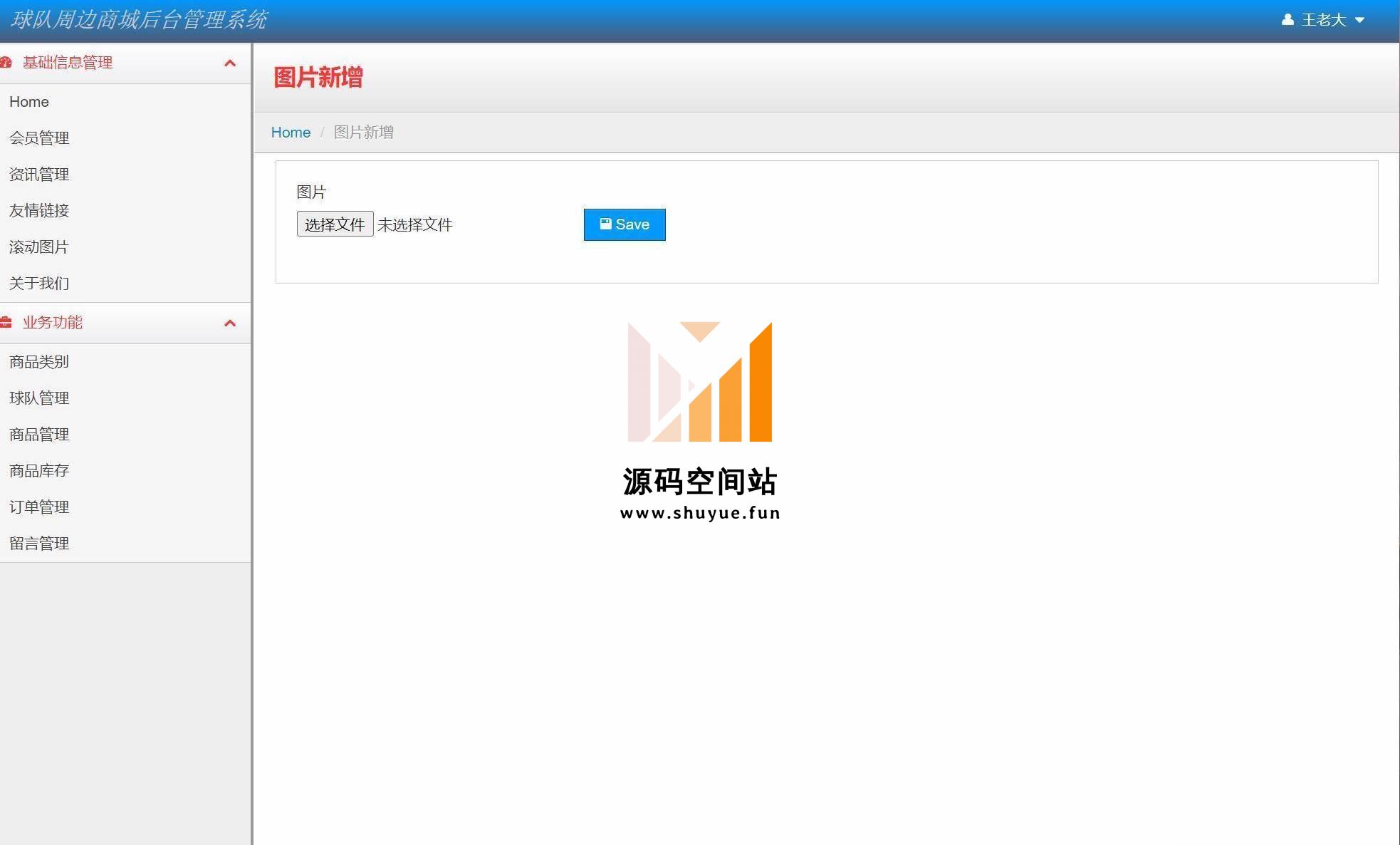Click the 图片新增 breadcrumb text
This screenshot has width=1400, height=845.
(x=364, y=133)
